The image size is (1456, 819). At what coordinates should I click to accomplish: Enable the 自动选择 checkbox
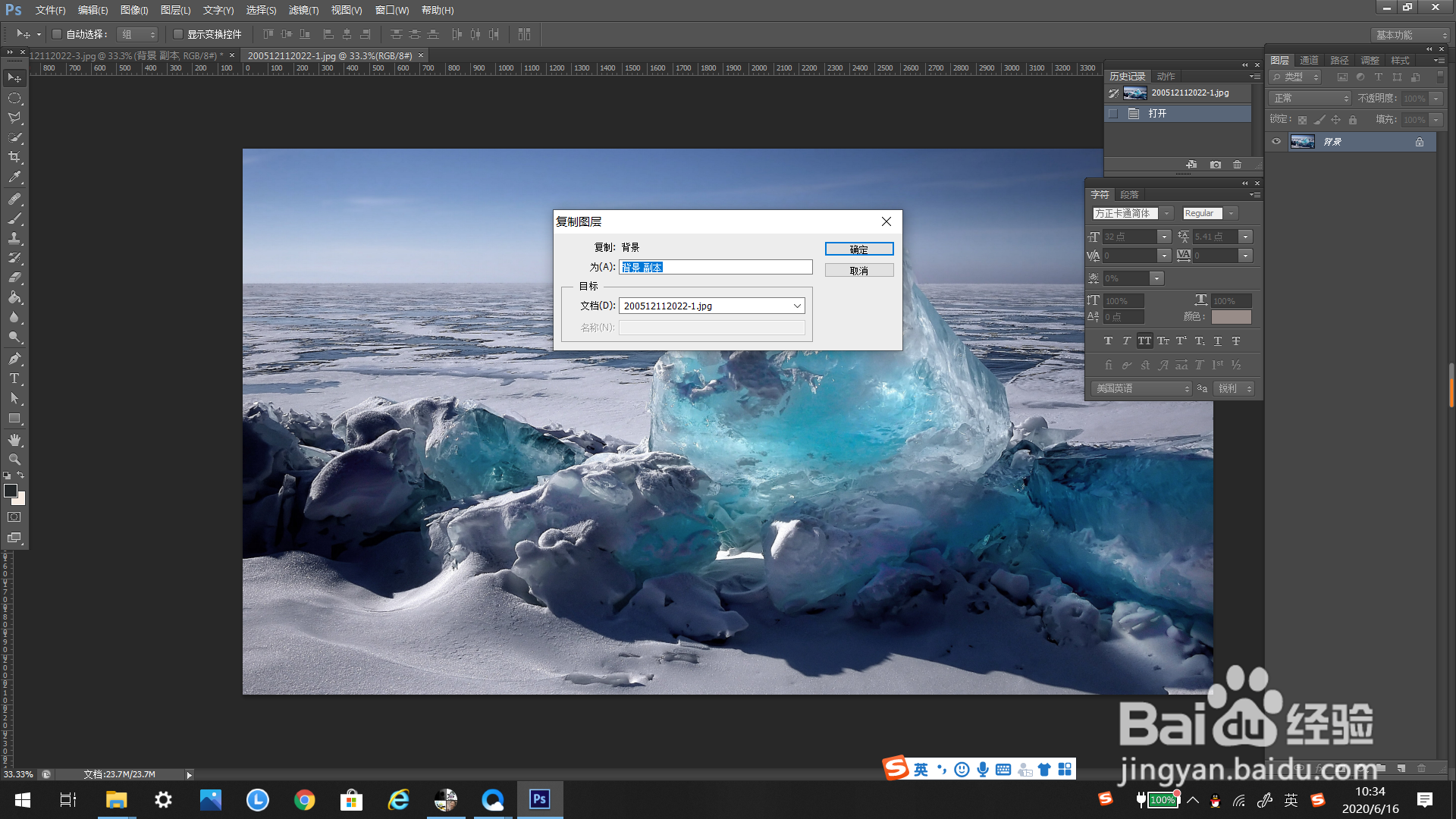56,34
